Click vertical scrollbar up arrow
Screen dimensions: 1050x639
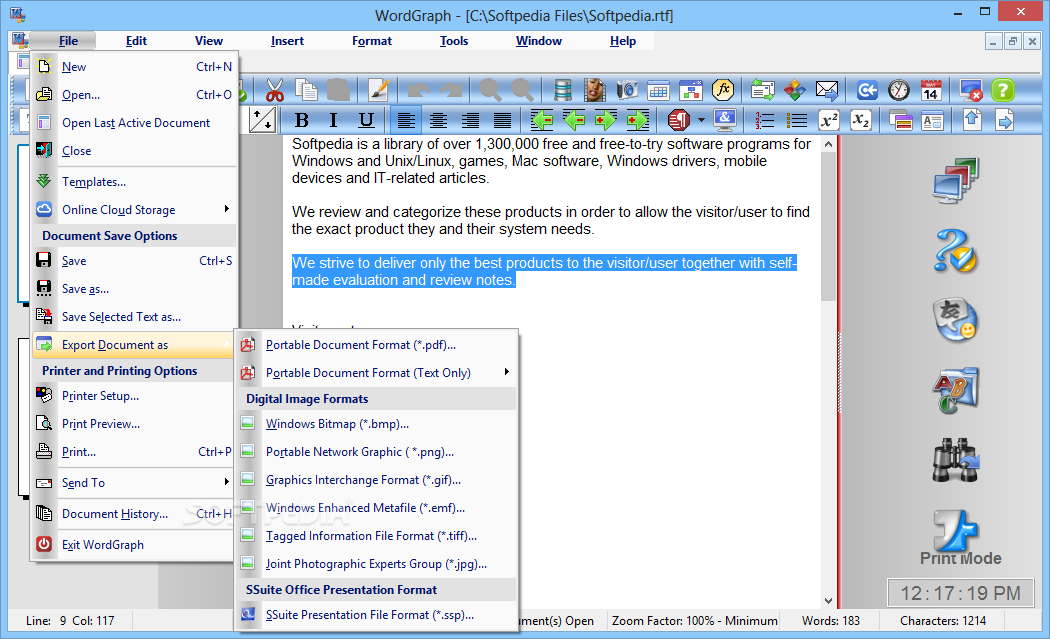(828, 144)
